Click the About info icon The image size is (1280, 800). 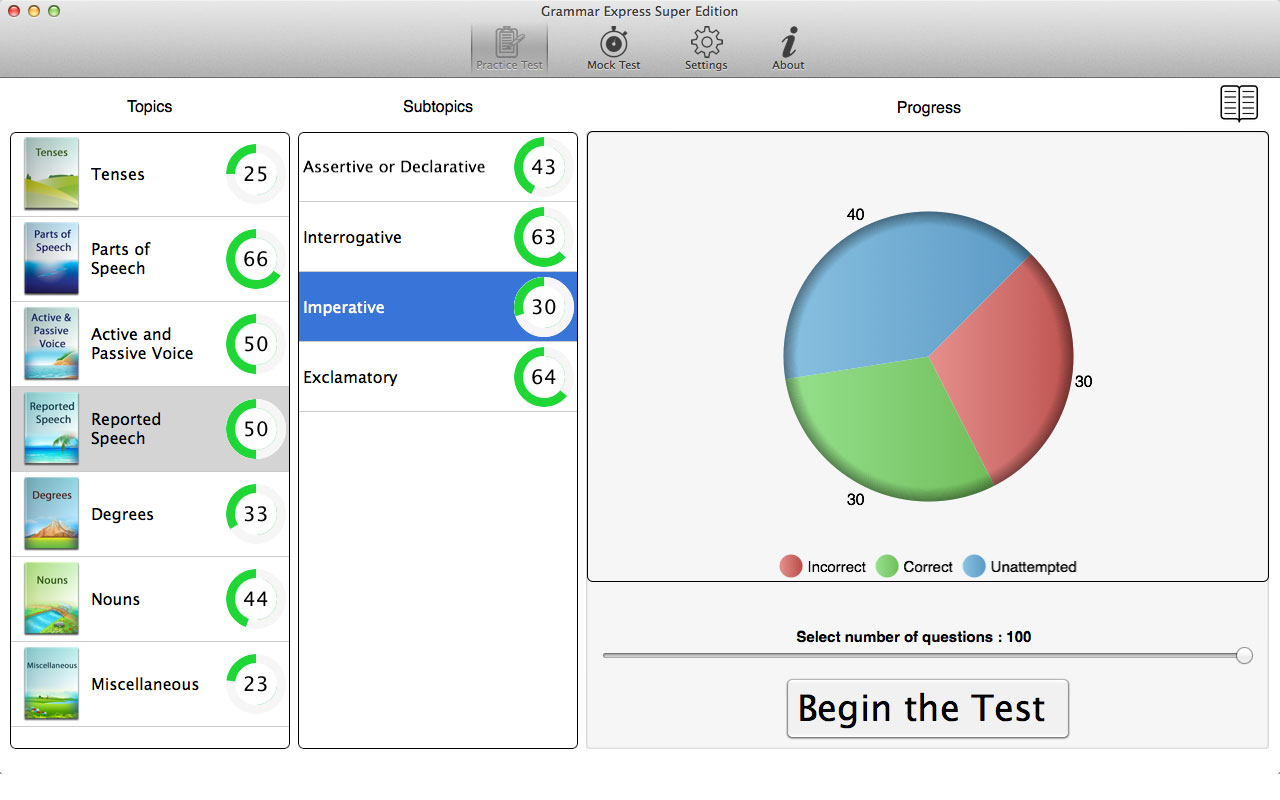pos(788,44)
